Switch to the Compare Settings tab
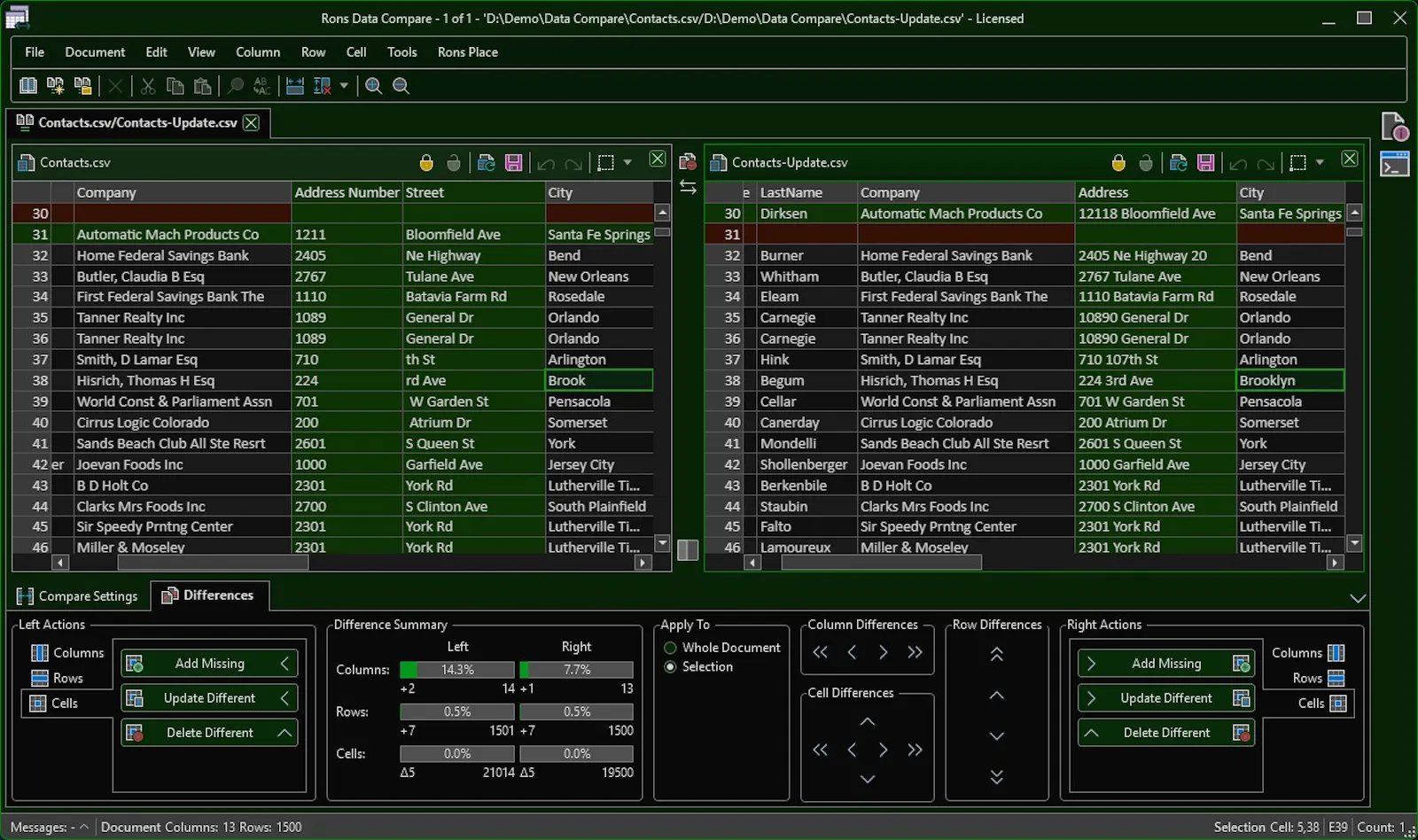The width and height of the screenshot is (1418, 840). click(78, 596)
